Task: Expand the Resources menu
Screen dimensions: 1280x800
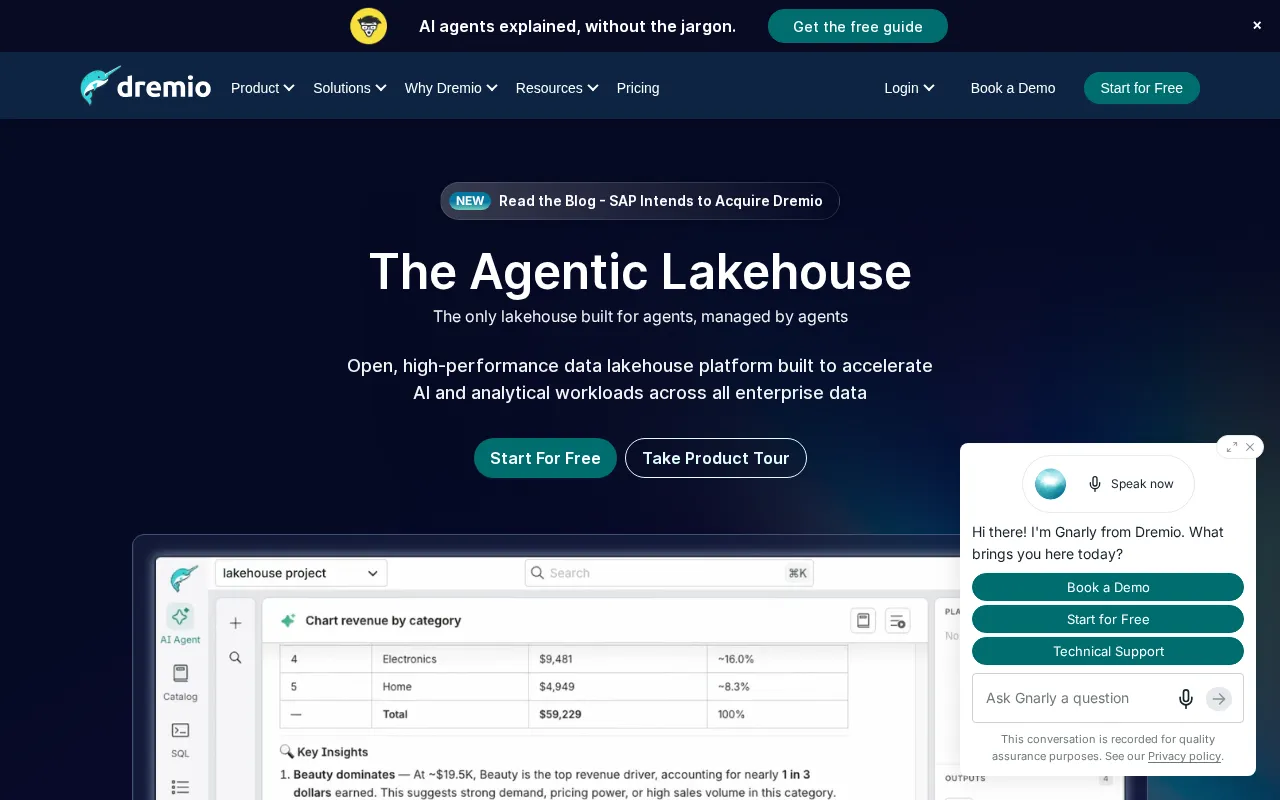Action: pos(557,88)
